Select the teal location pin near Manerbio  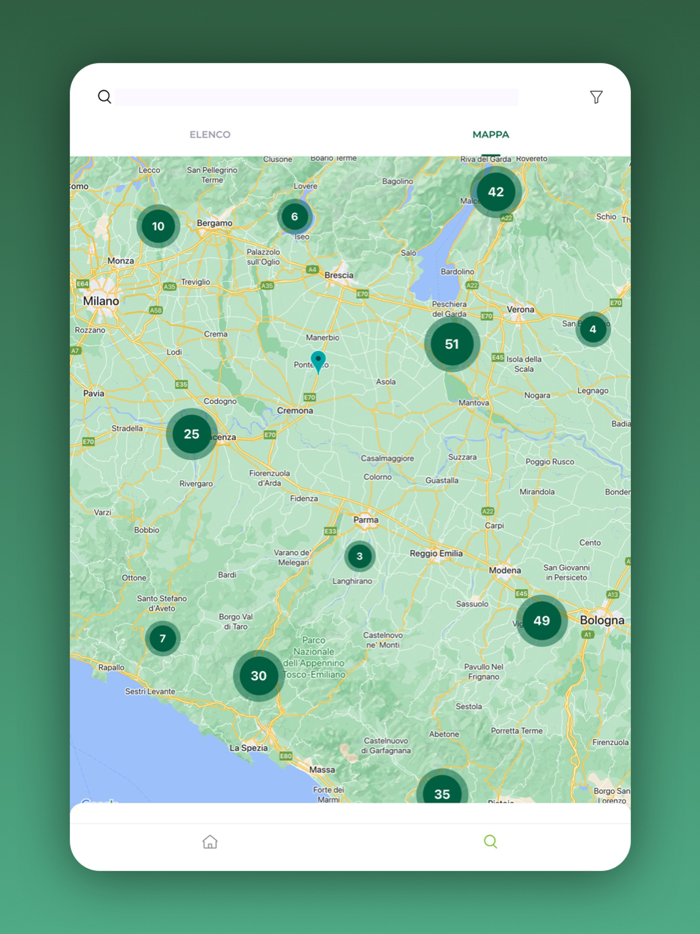[x=319, y=362]
